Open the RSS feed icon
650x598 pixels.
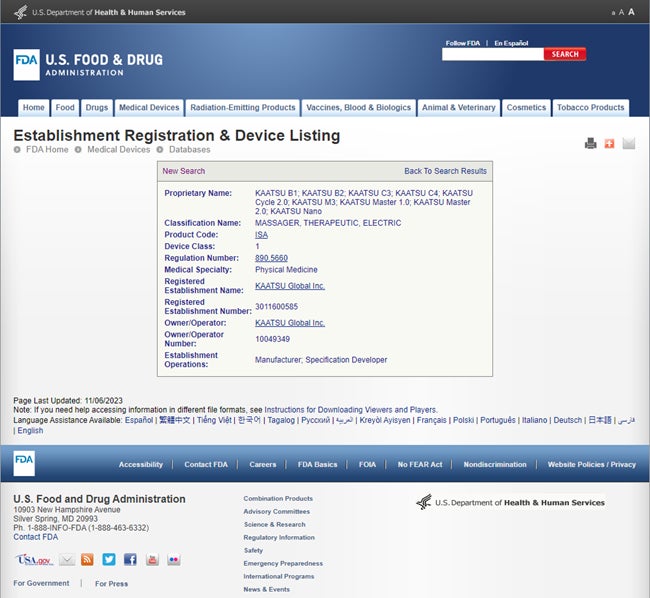(87, 559)
